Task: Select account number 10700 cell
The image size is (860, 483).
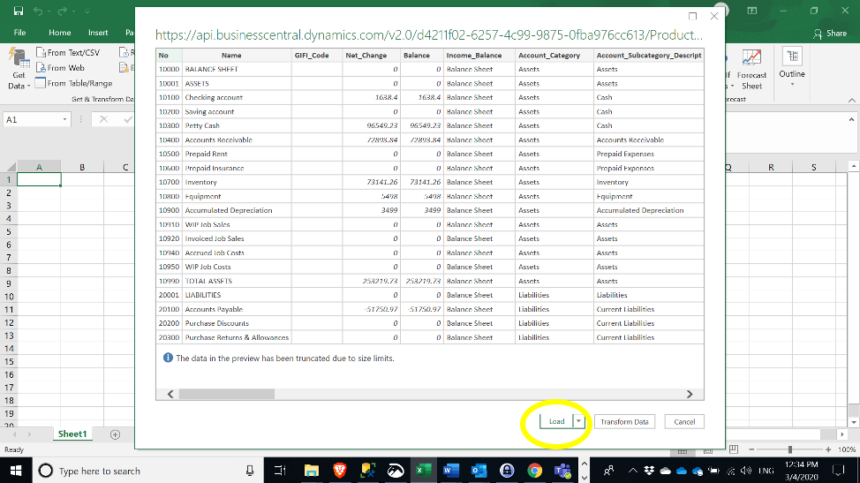Action: point(169,182)
